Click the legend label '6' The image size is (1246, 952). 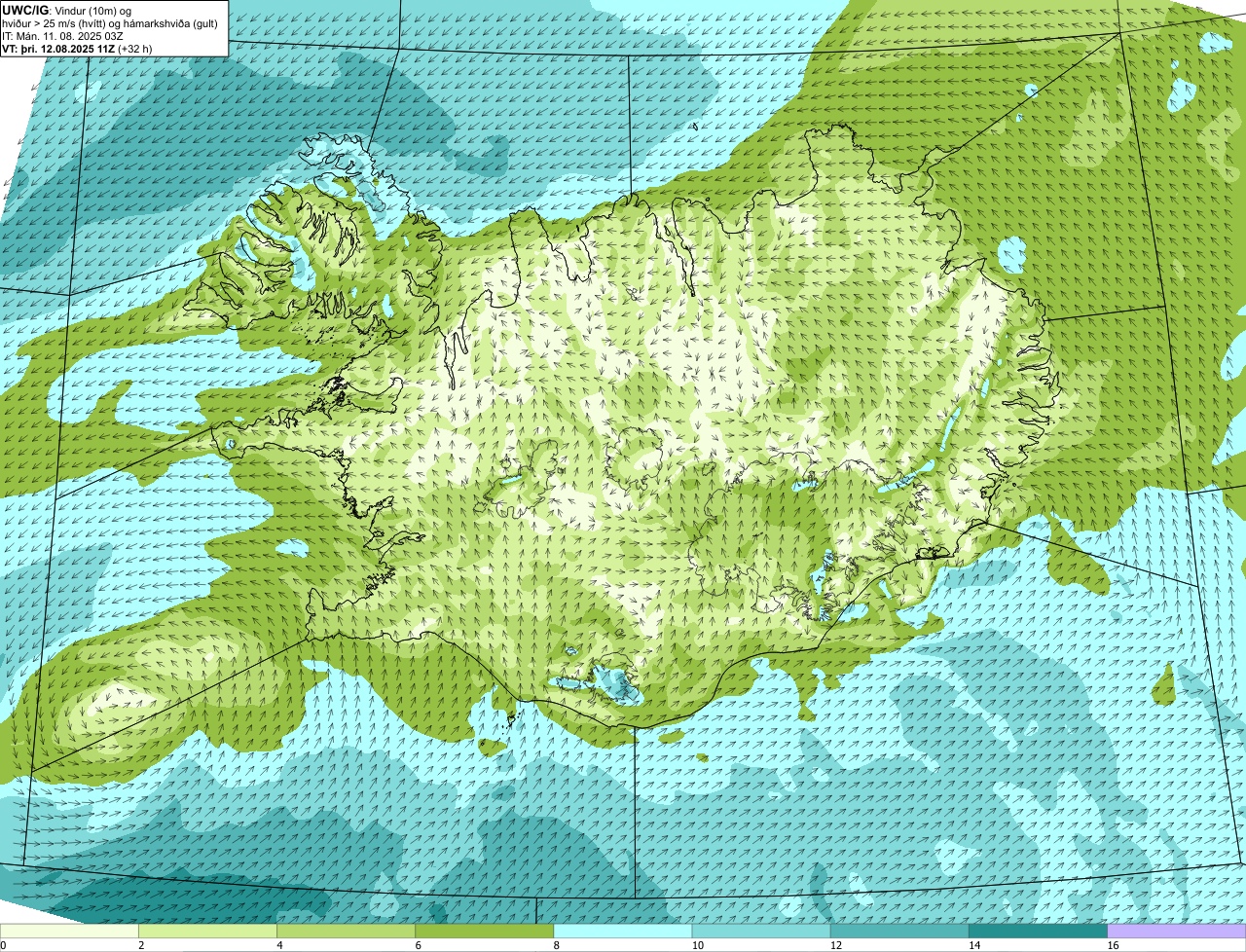pyautogui.click(x=419, y=945)
